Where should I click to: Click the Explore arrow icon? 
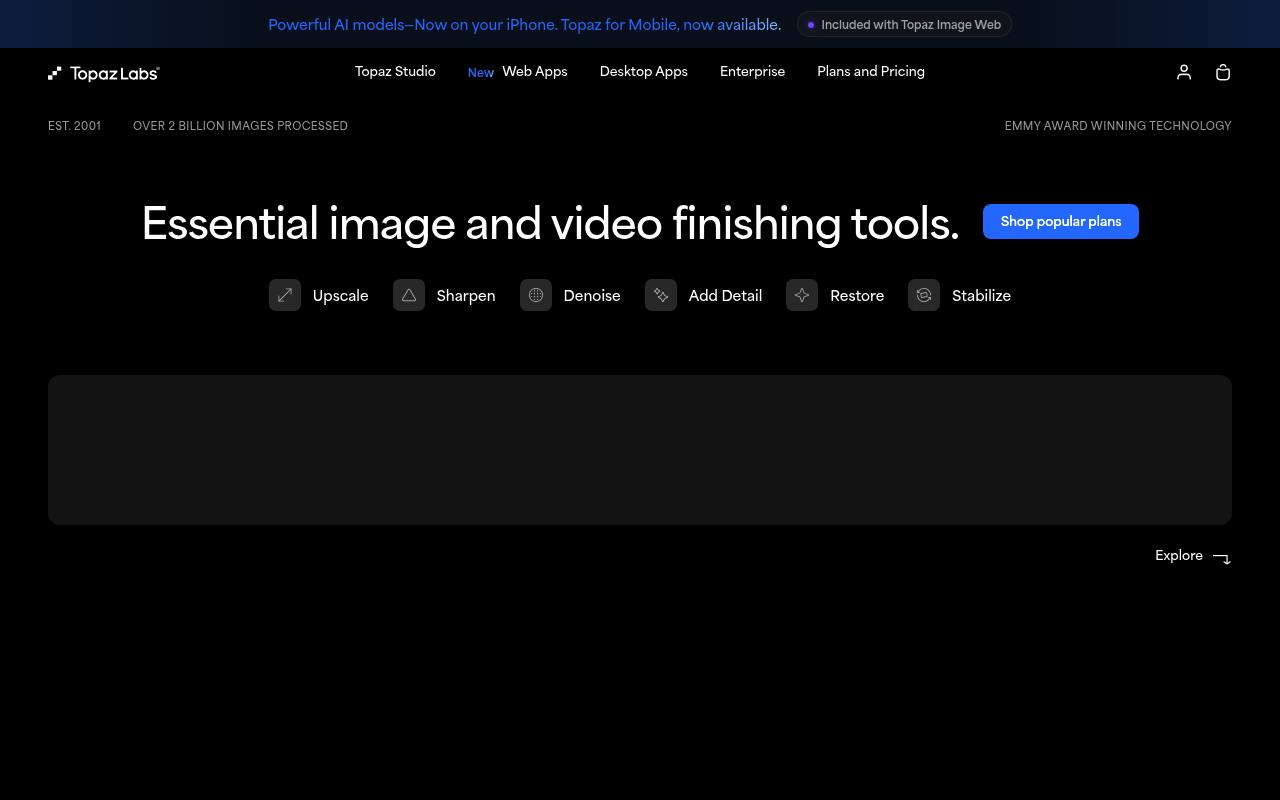[1222, 558]
